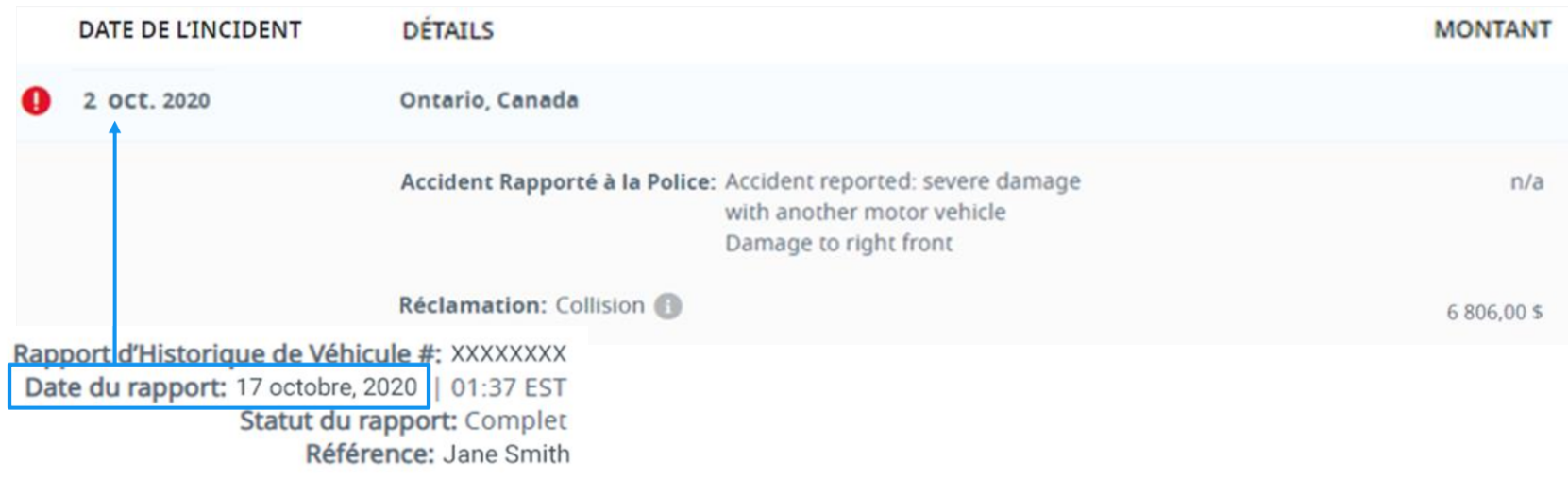Screen dimensions: 1568x480
Task: Click the 'Damage to right front' line
Action: pyautogui.click(x=838, y=244)
